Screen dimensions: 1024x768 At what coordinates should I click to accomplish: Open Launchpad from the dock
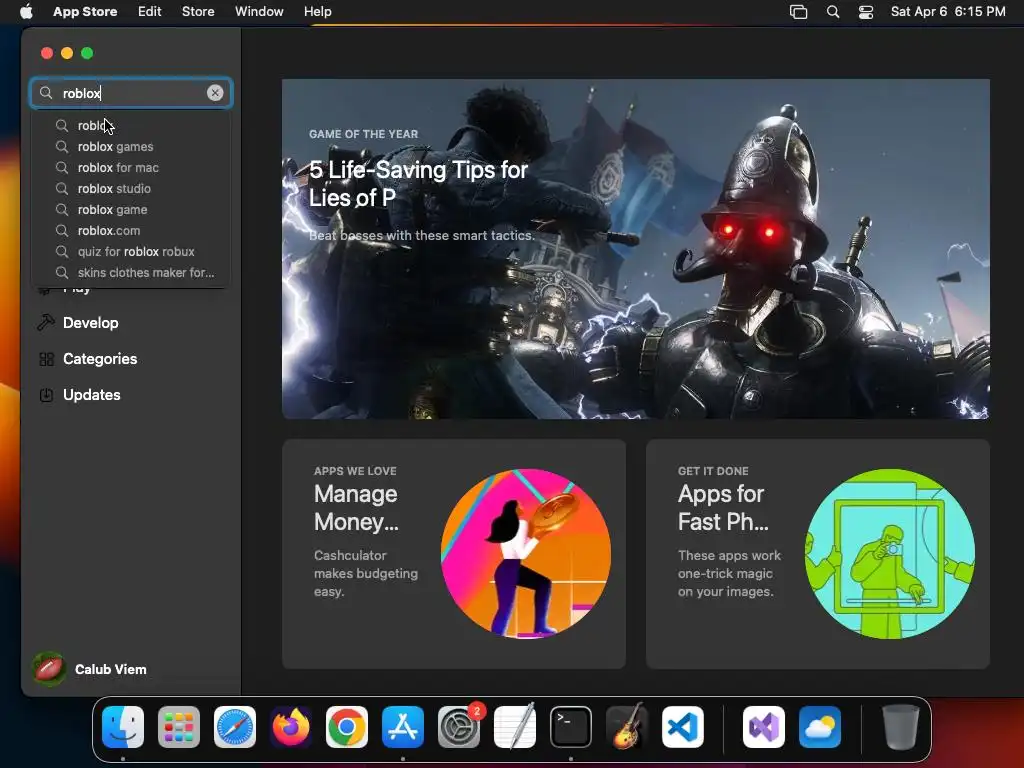[x=179, y=727]
